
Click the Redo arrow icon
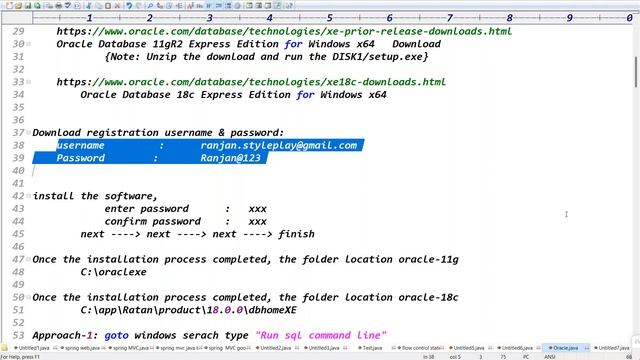(x=139, y=6)
